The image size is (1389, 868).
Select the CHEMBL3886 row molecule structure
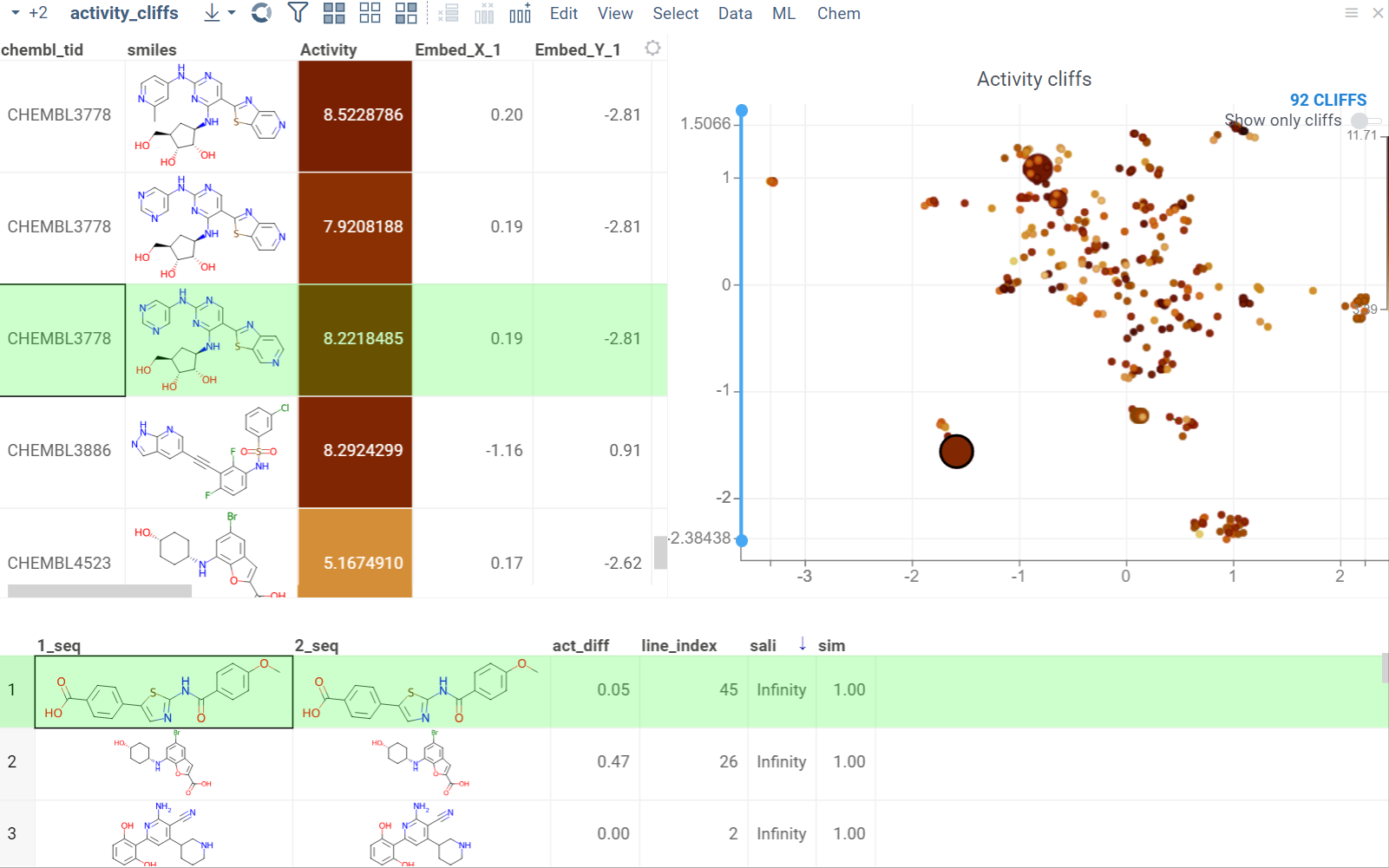tap(211, 451)
